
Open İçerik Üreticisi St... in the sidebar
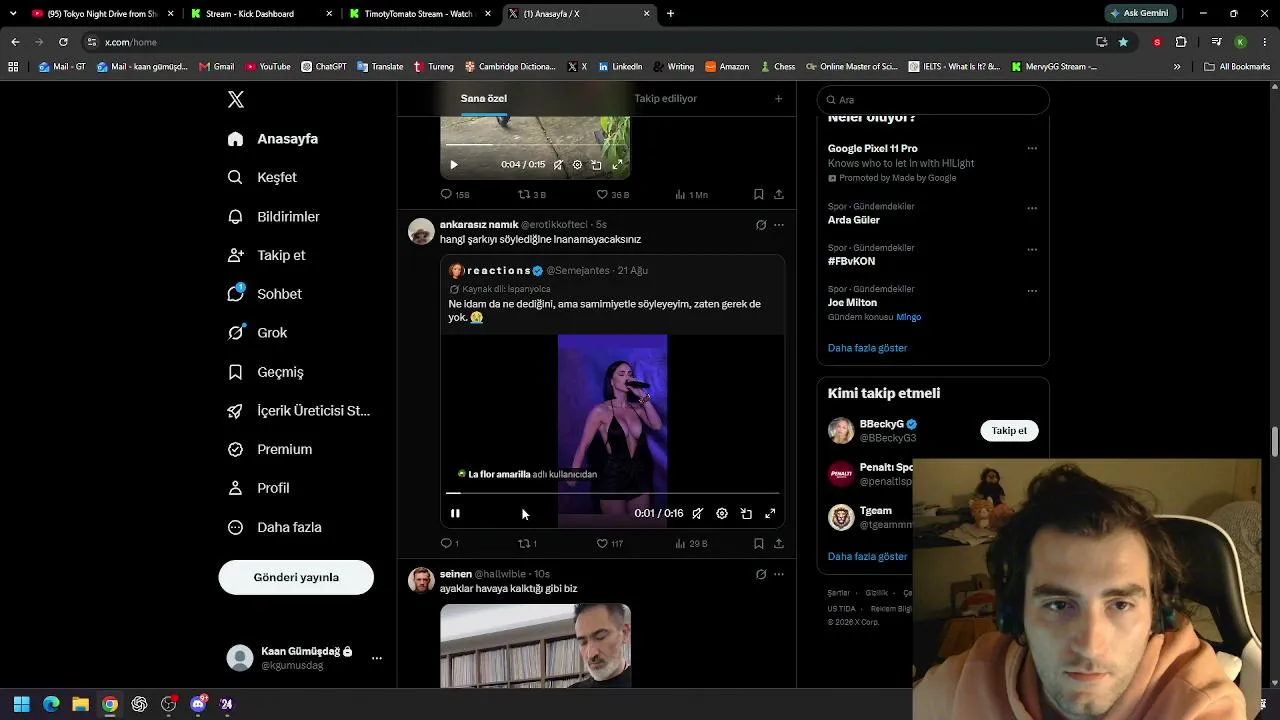coord(298,411)
